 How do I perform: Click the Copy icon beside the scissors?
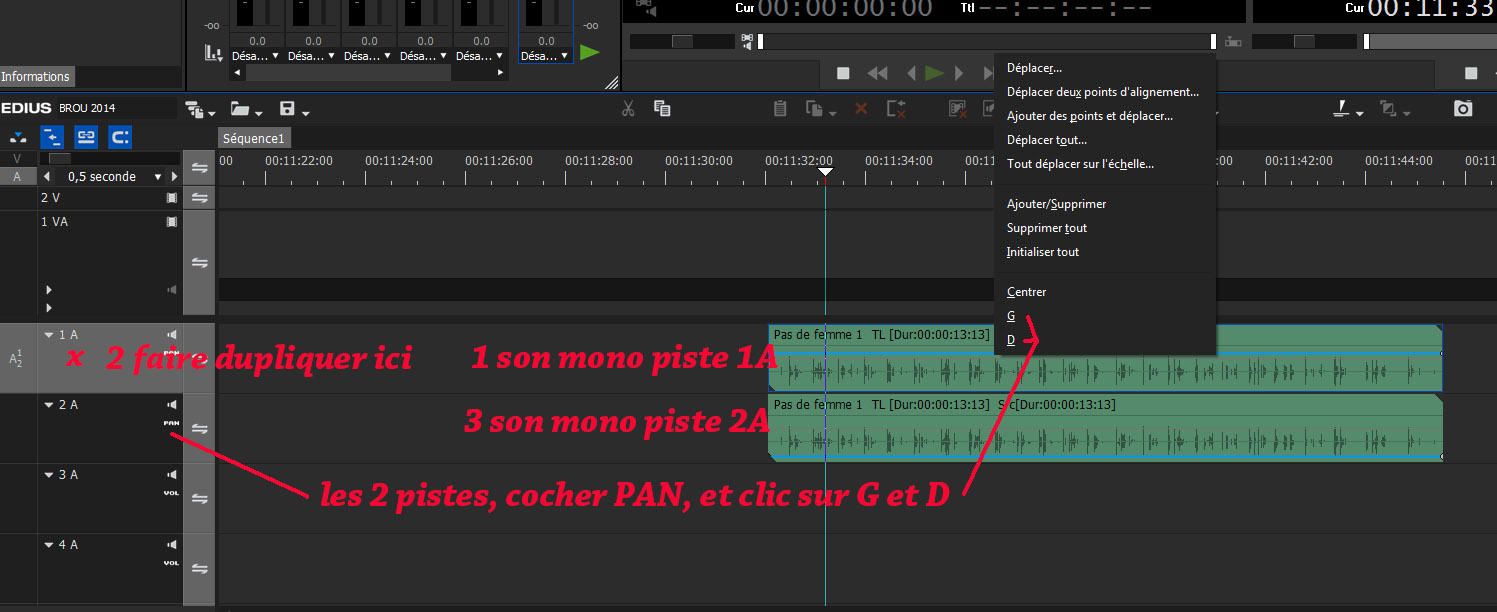[x=662, y=109]
